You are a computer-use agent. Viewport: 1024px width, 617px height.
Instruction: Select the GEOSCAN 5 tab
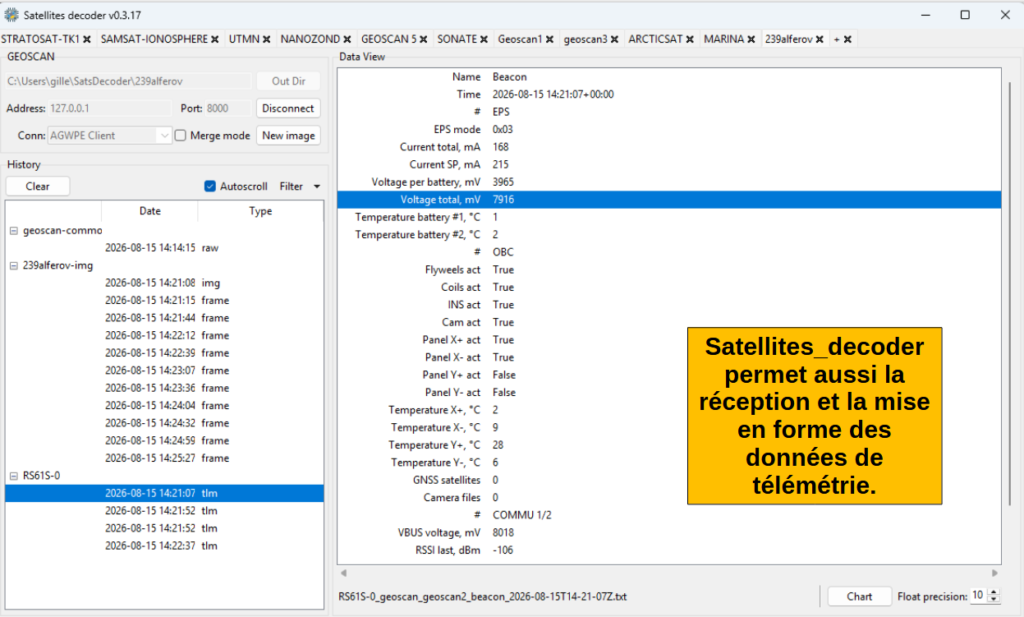pyautogui.click(x=389, y=39)
